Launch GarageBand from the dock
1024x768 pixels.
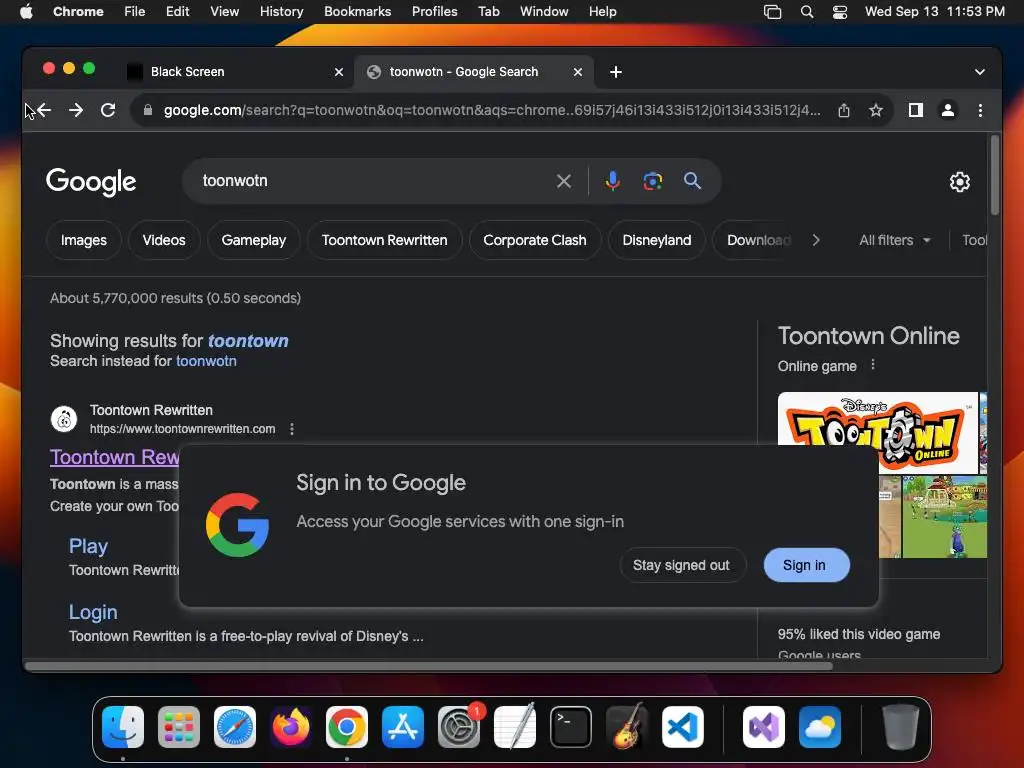pyautogui.click(x=627, y=727)
